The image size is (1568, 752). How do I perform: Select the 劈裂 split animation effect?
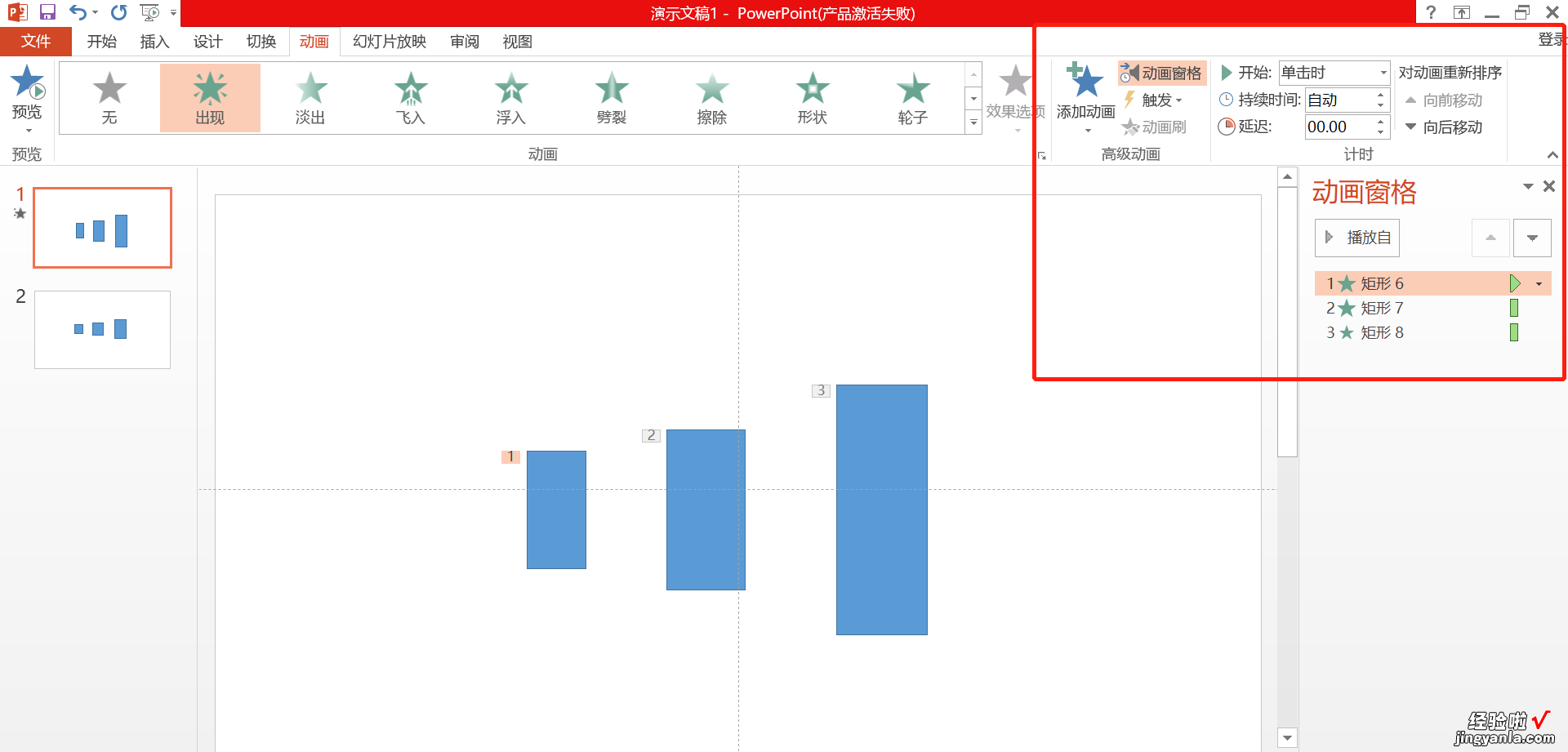(x=612, y=97)
